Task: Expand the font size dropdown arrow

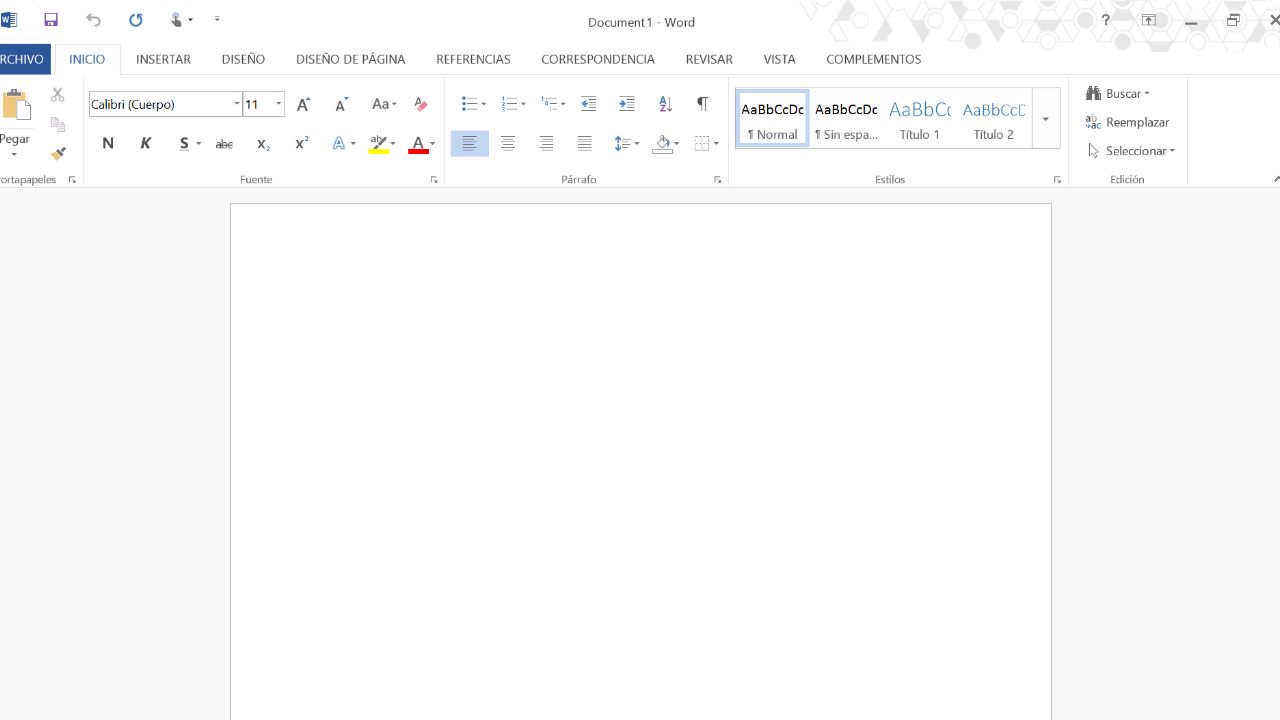Action: point(279,104)
